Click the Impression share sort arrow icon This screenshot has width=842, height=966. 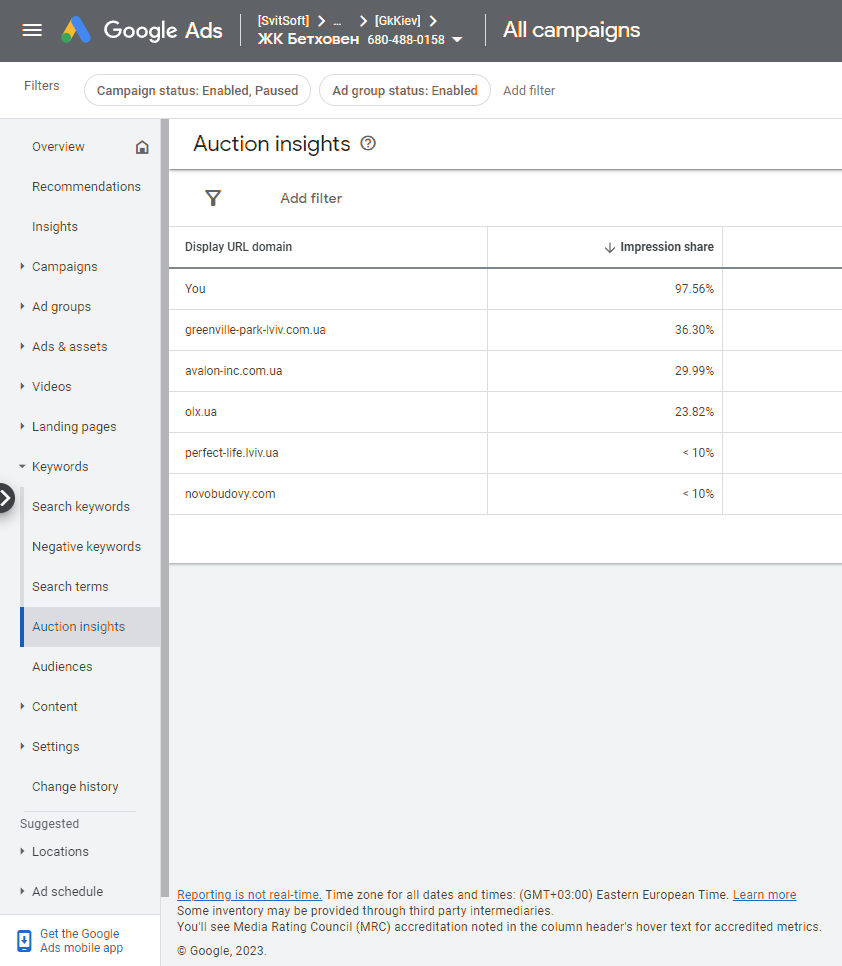(x=610, y=248)
